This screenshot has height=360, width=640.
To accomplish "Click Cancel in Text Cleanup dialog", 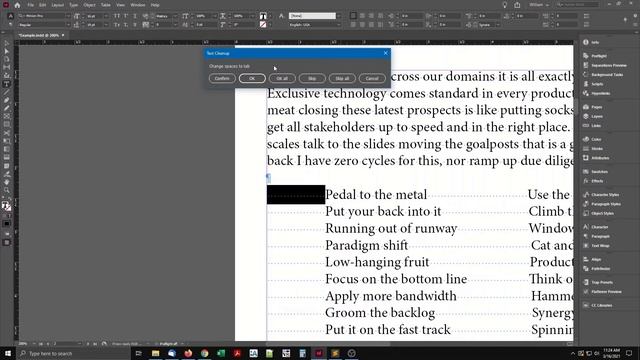I will [x=372, y=78].
